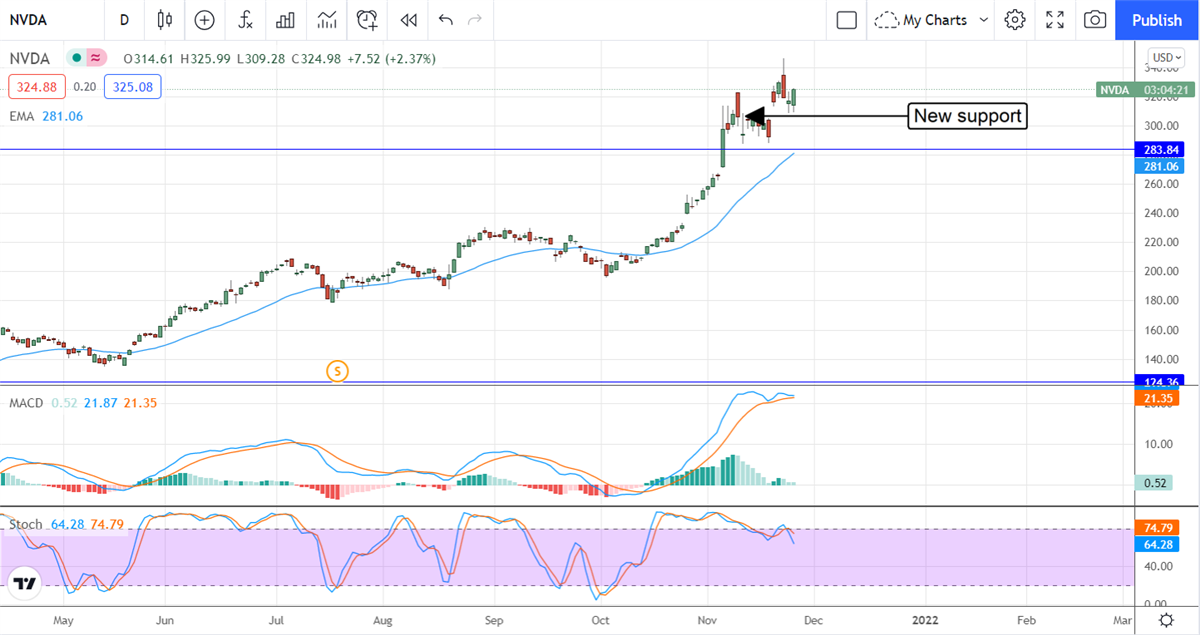Image resolution: width=1200 pixels, height=635 pixels.
Task: Select the Stoch indicator legend label
Action: [x=26, y=524]
